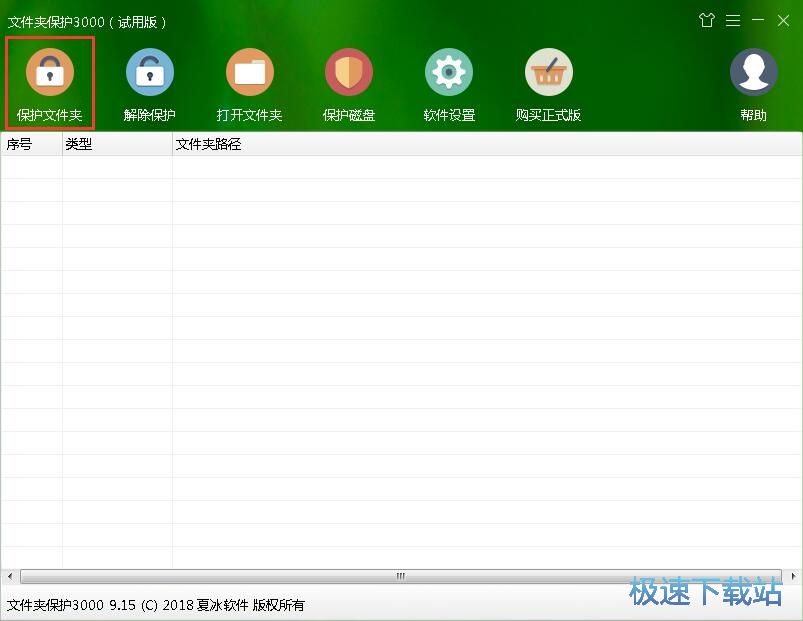Close the 文件夹保护3000 window

click(783, 20)
